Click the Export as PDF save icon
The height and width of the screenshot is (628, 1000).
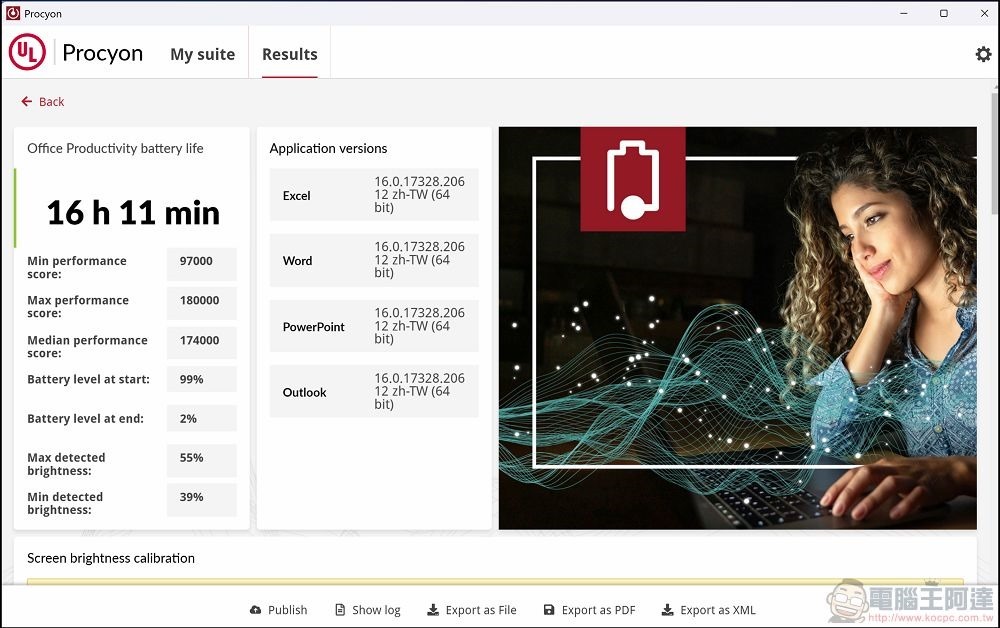click(x=548, y=610)
